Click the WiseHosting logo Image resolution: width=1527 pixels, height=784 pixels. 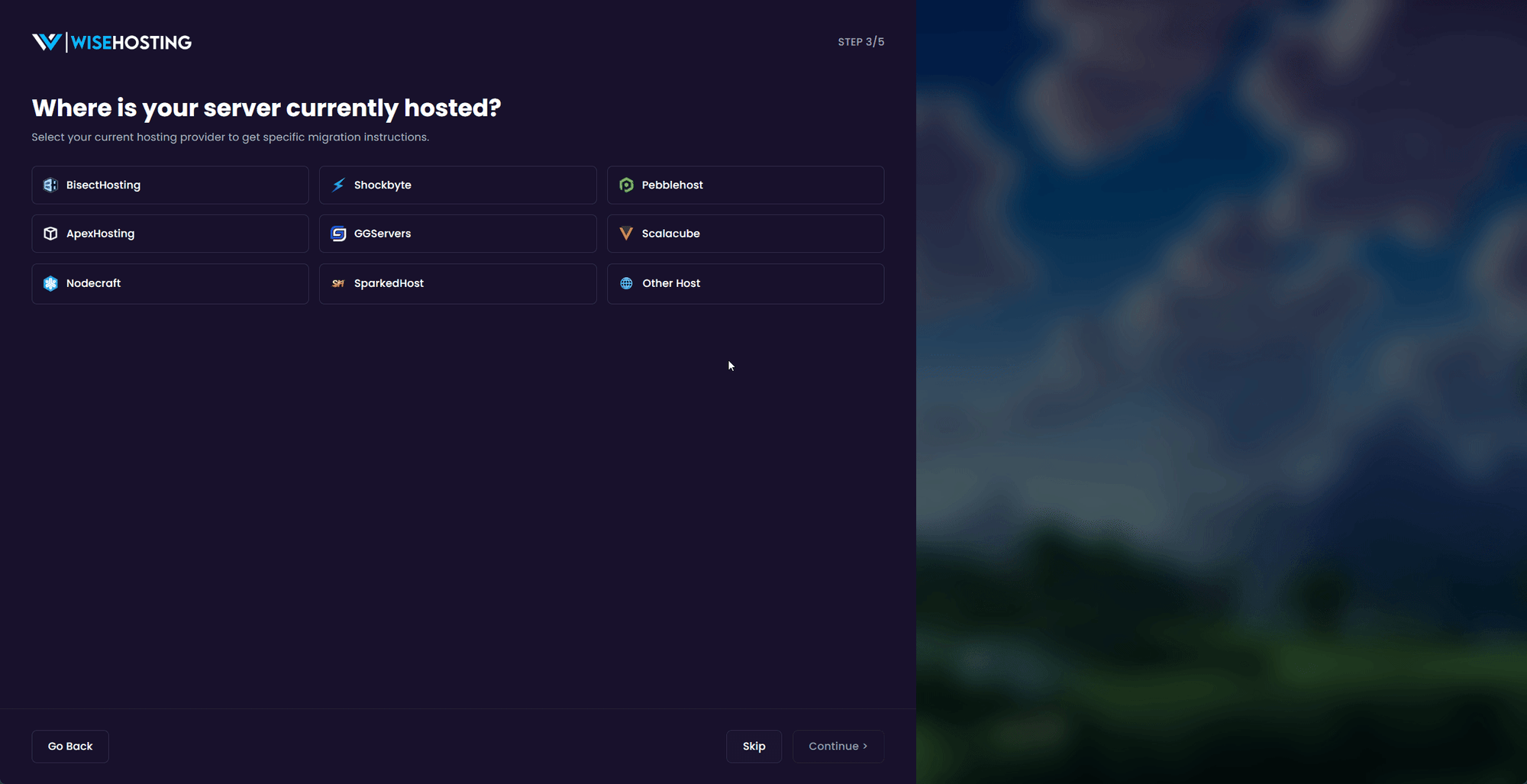pyautogui.click(x=111, y=42)
